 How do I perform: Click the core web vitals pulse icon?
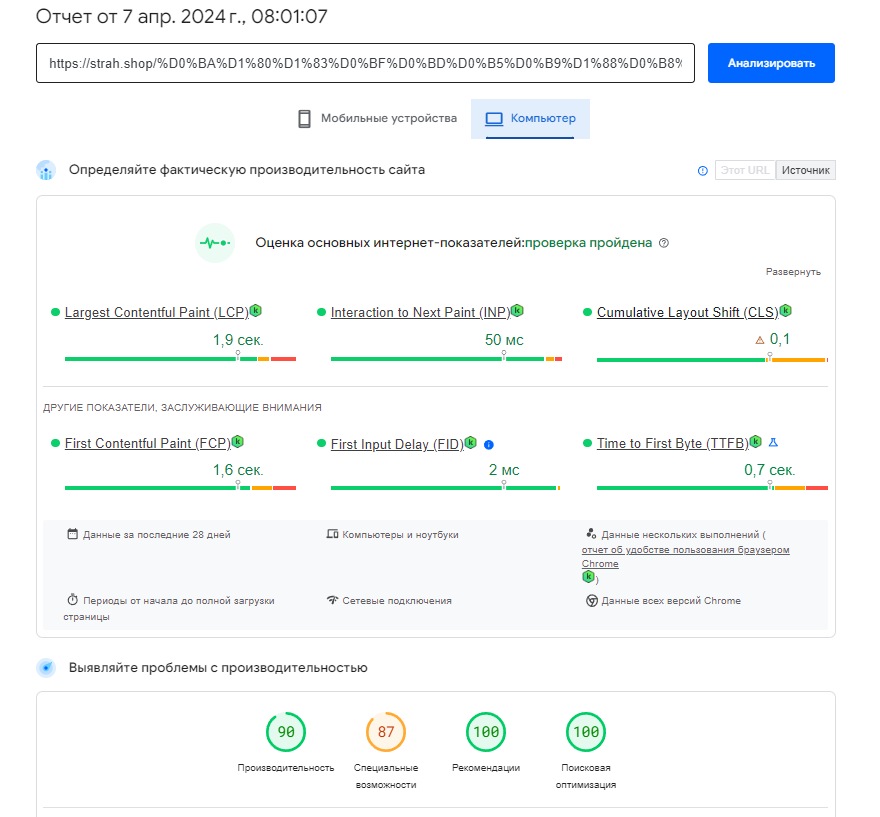point(215,243)
